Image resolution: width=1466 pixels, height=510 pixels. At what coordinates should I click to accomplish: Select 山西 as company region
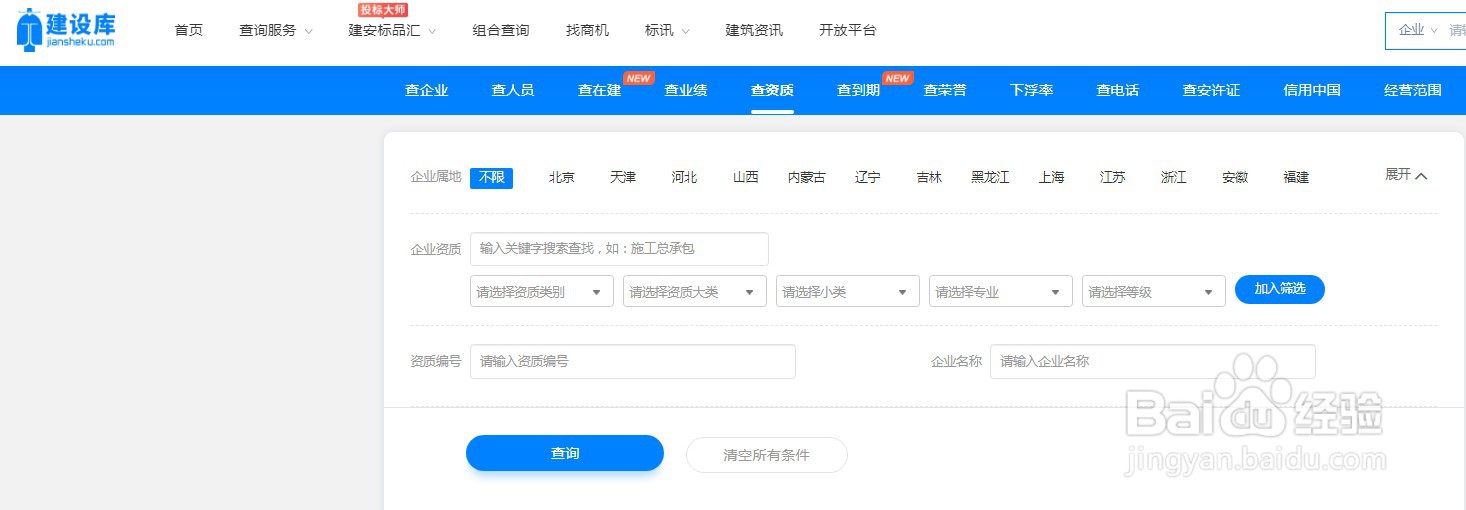click(x=745, y=177)
